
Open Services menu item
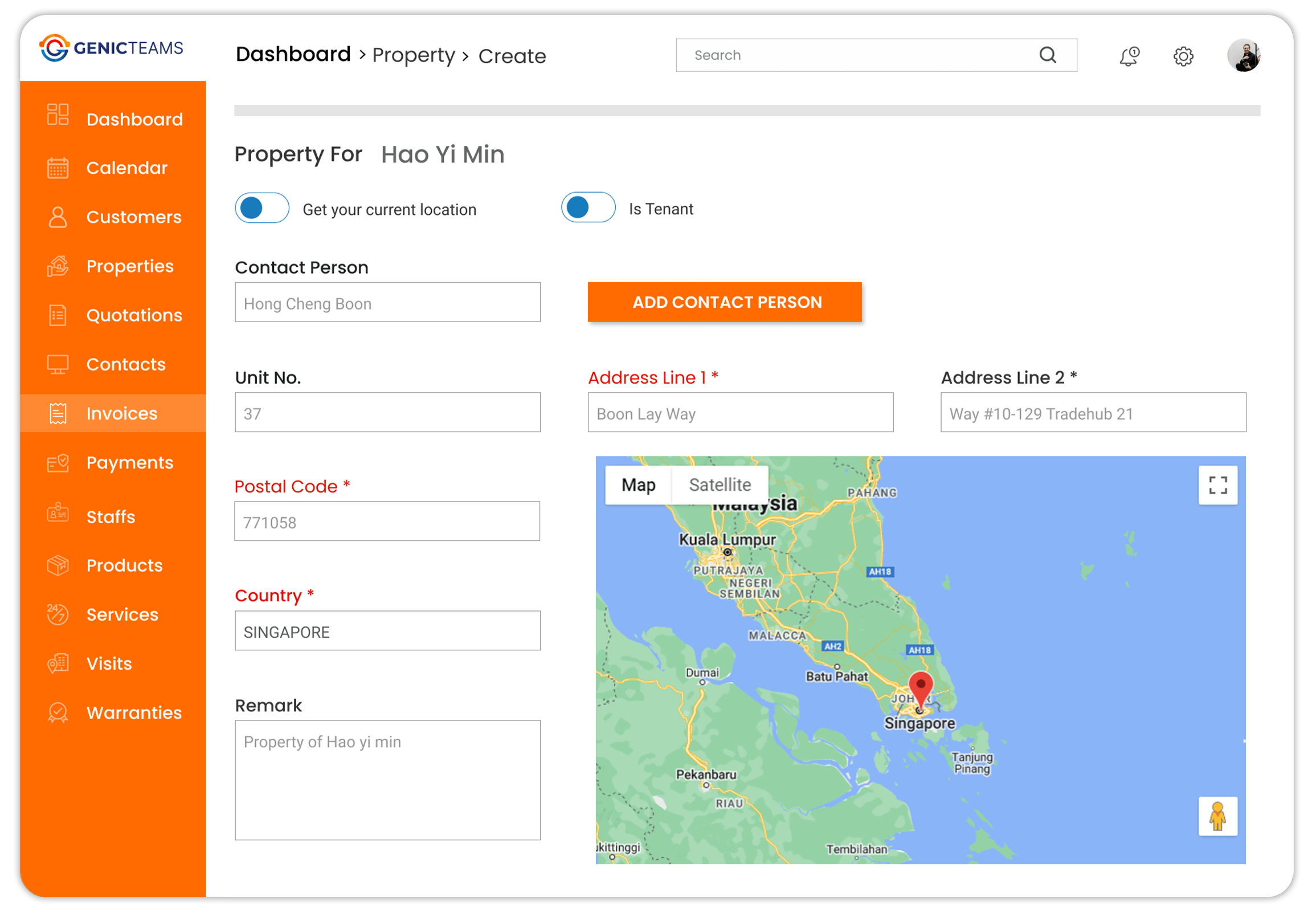(x=113, y=614)
